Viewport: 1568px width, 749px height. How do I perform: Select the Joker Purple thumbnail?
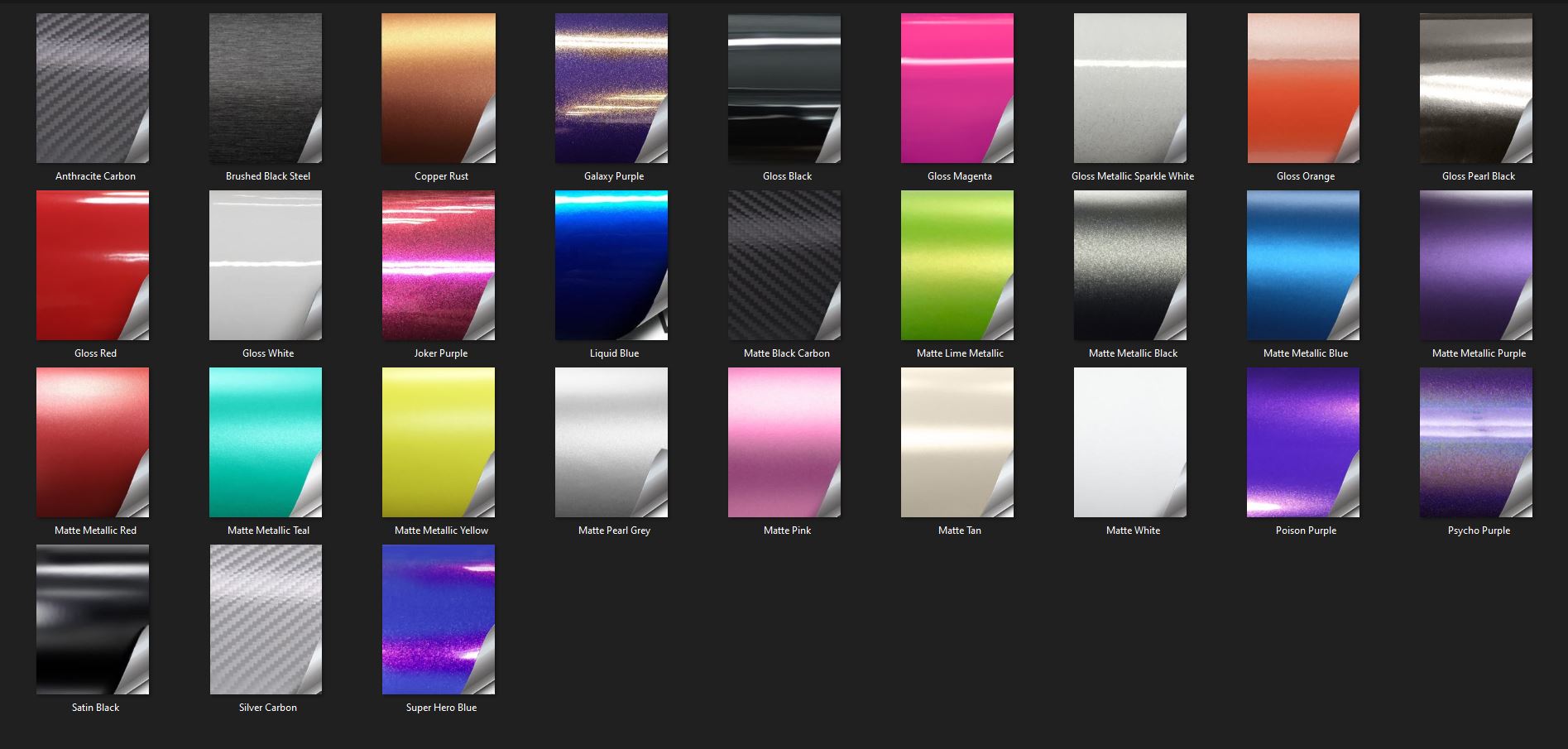coord(439,265)
